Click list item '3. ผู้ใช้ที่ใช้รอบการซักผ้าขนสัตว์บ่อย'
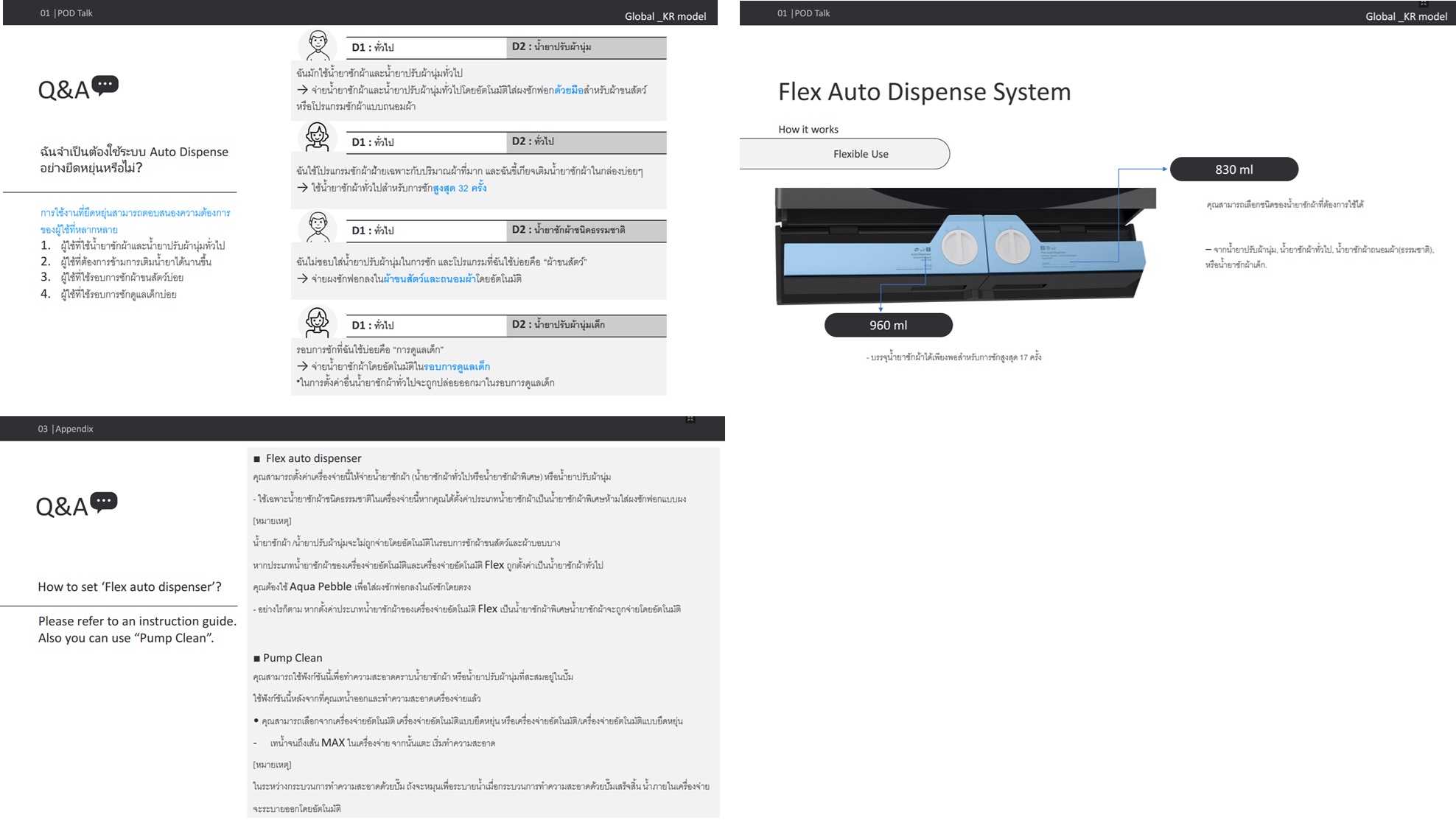This screenshot has height=820, width=1456. [x=112, y=277]
